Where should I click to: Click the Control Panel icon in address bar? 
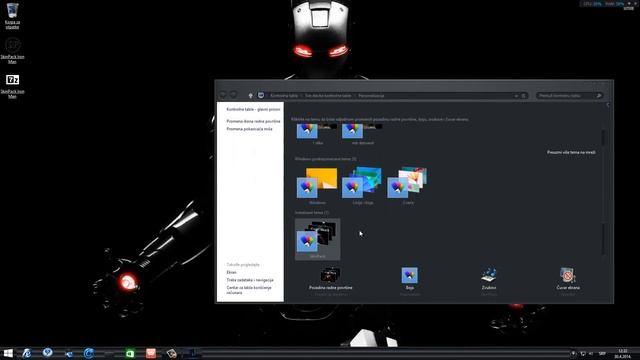pos(261,96)
